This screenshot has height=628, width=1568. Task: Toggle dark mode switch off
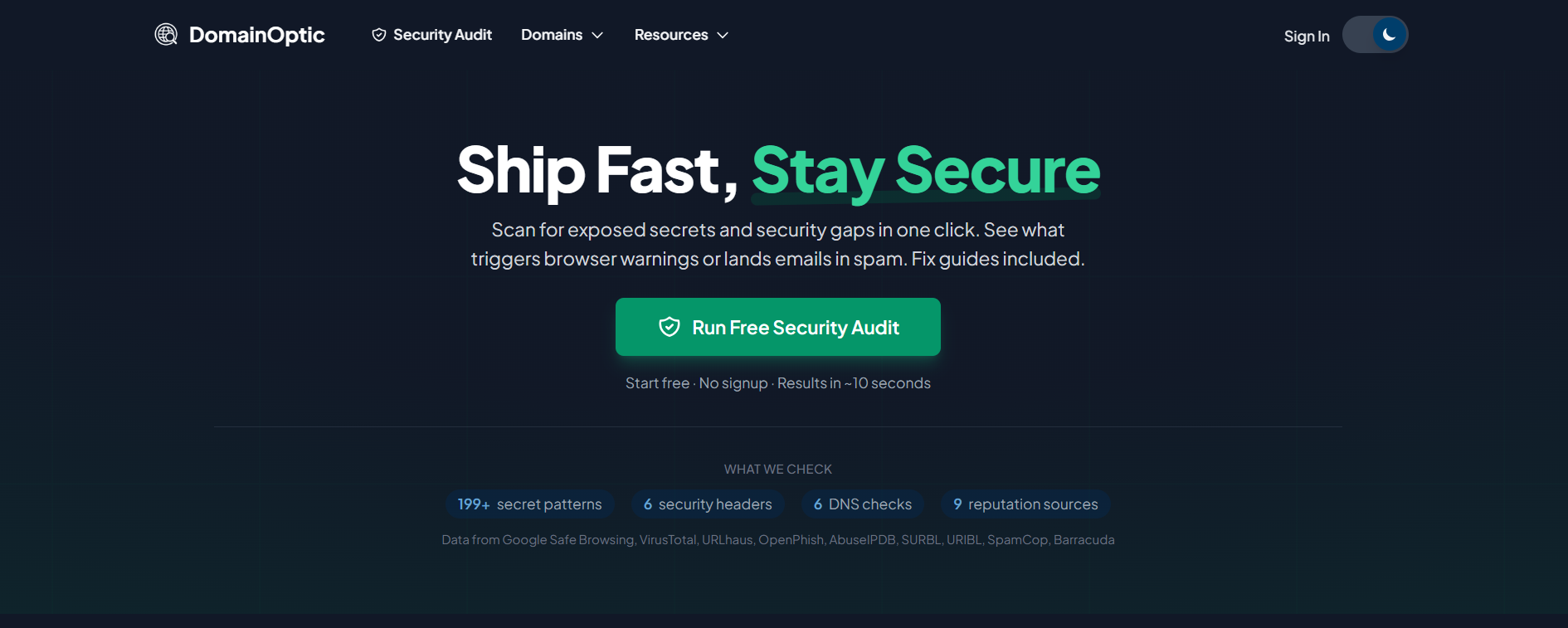coord(1375,35)
